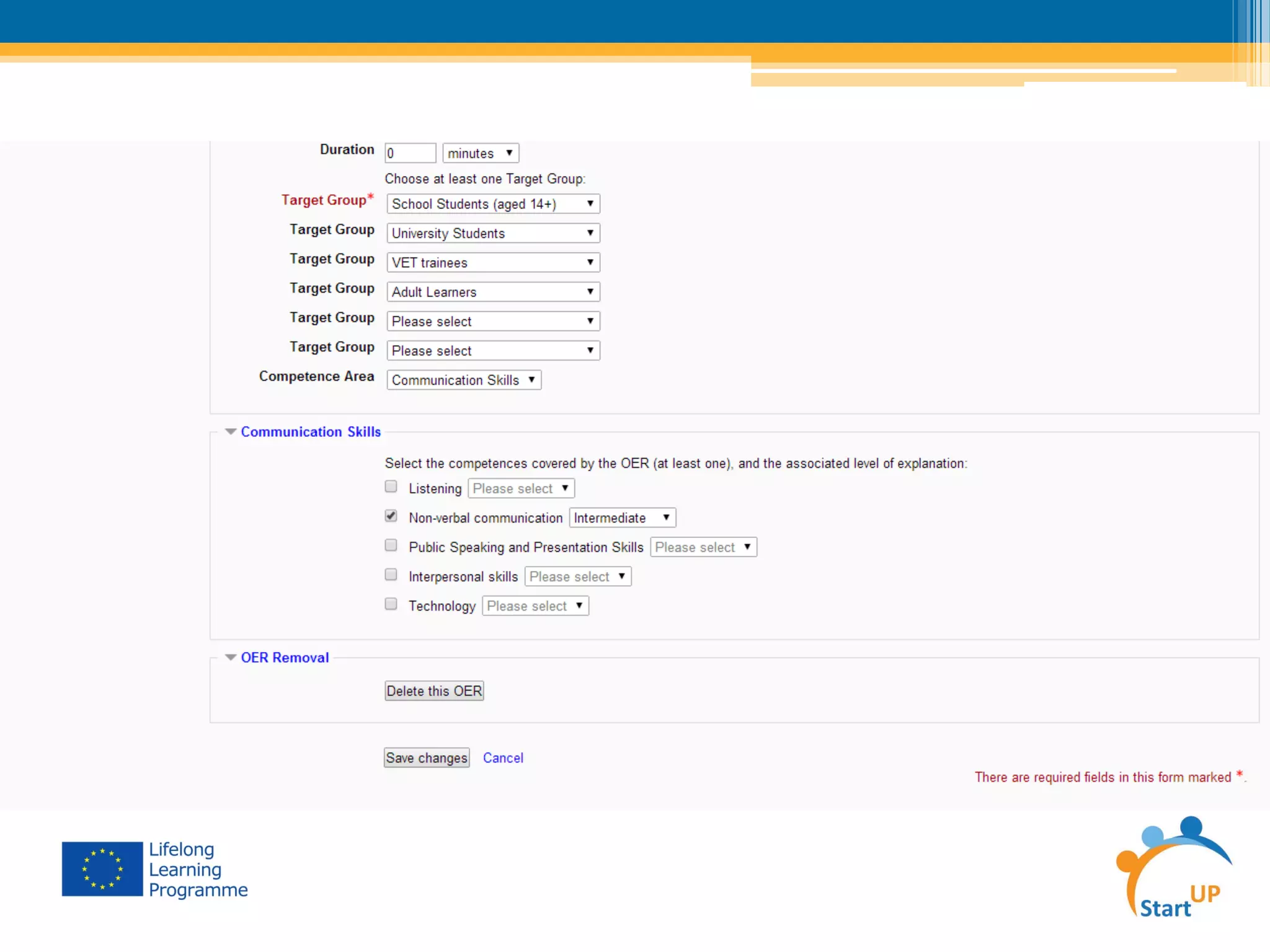This screenshot has height=952, width=1270.
Task: Click the Delete this OER button
Action: [x=434, y=691]
